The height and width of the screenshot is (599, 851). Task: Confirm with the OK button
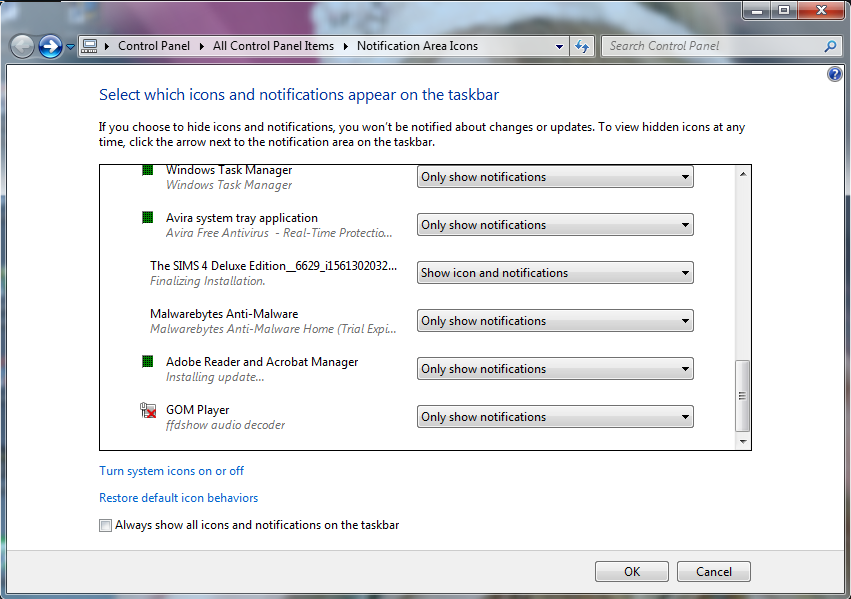point(632,572)
